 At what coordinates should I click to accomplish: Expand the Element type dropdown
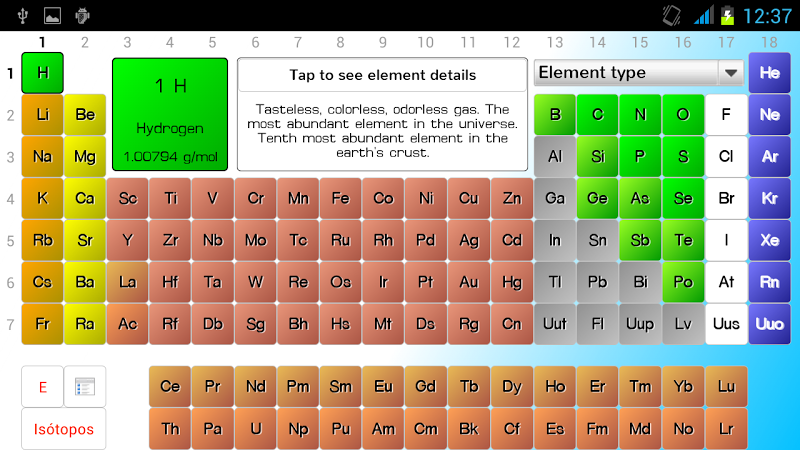pyautogui.click(x=627, y=73)
